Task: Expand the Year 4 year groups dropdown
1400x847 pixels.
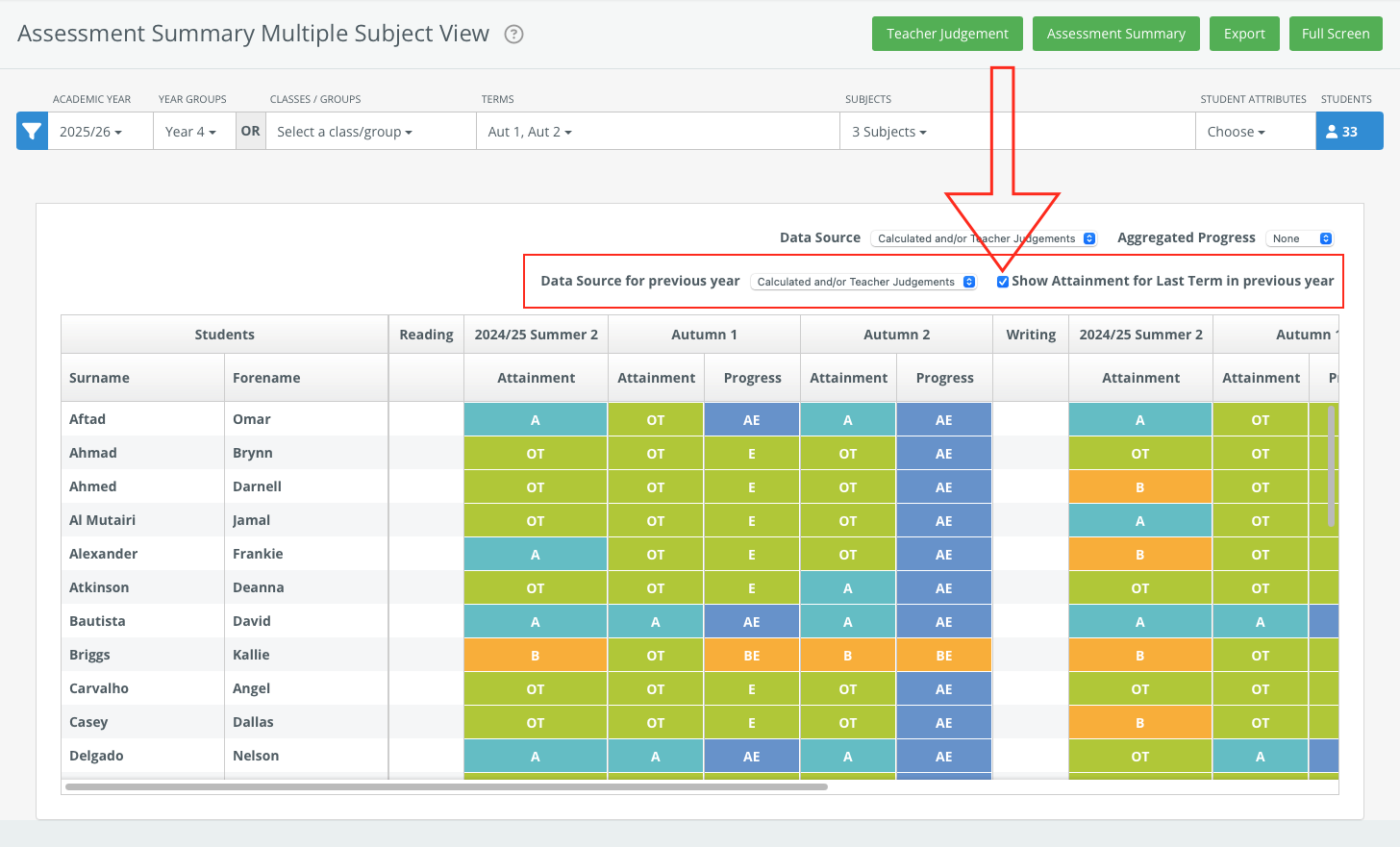Action: pos(190,132)
